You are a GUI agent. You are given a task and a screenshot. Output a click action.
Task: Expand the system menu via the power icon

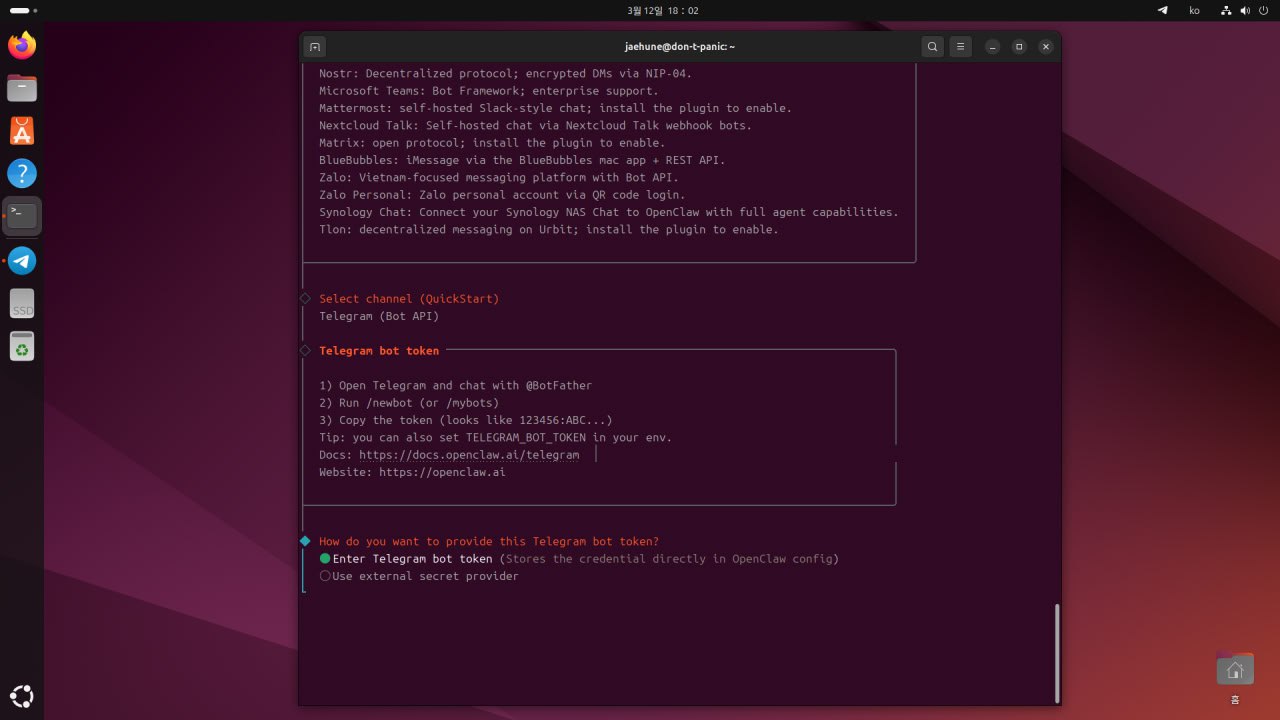click(x=1262, y=10)
